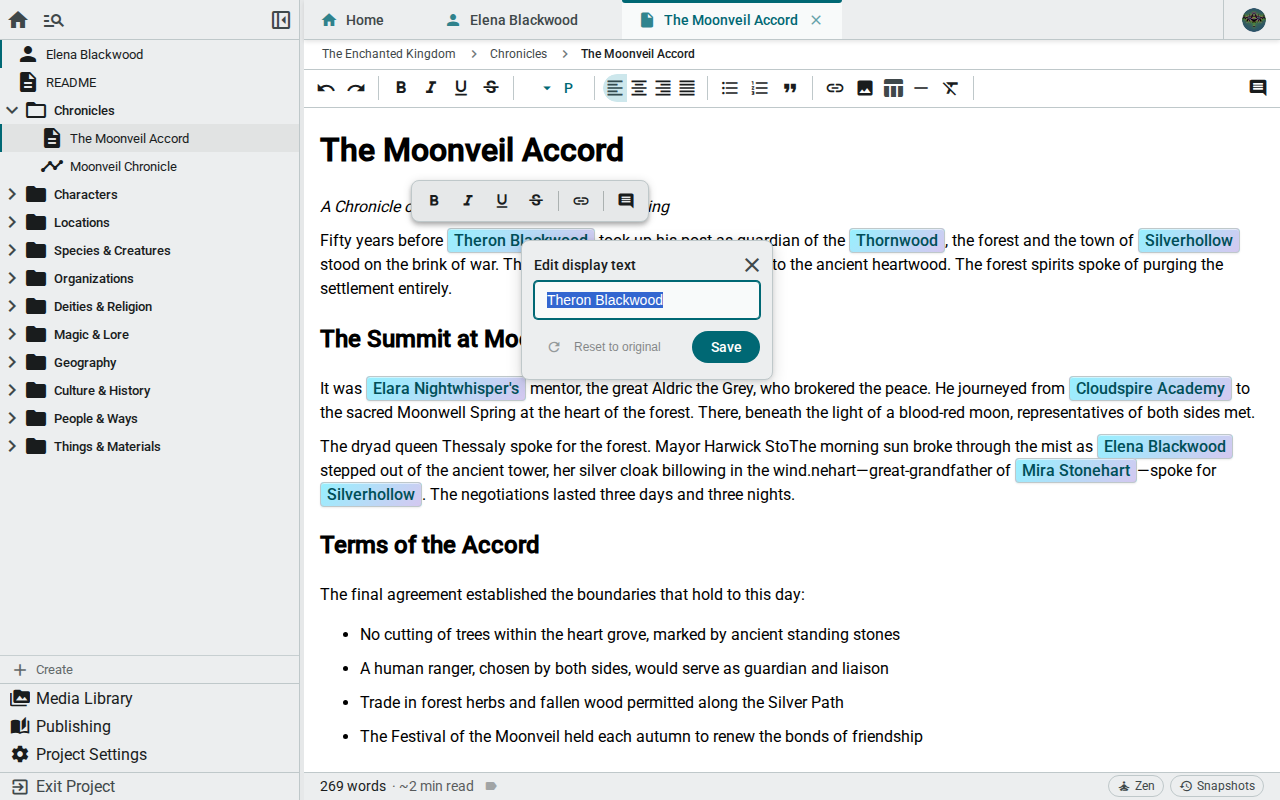Screen dimensions: 1280x800
Task: Expand the Organizations folder
Action: [12, 278]
